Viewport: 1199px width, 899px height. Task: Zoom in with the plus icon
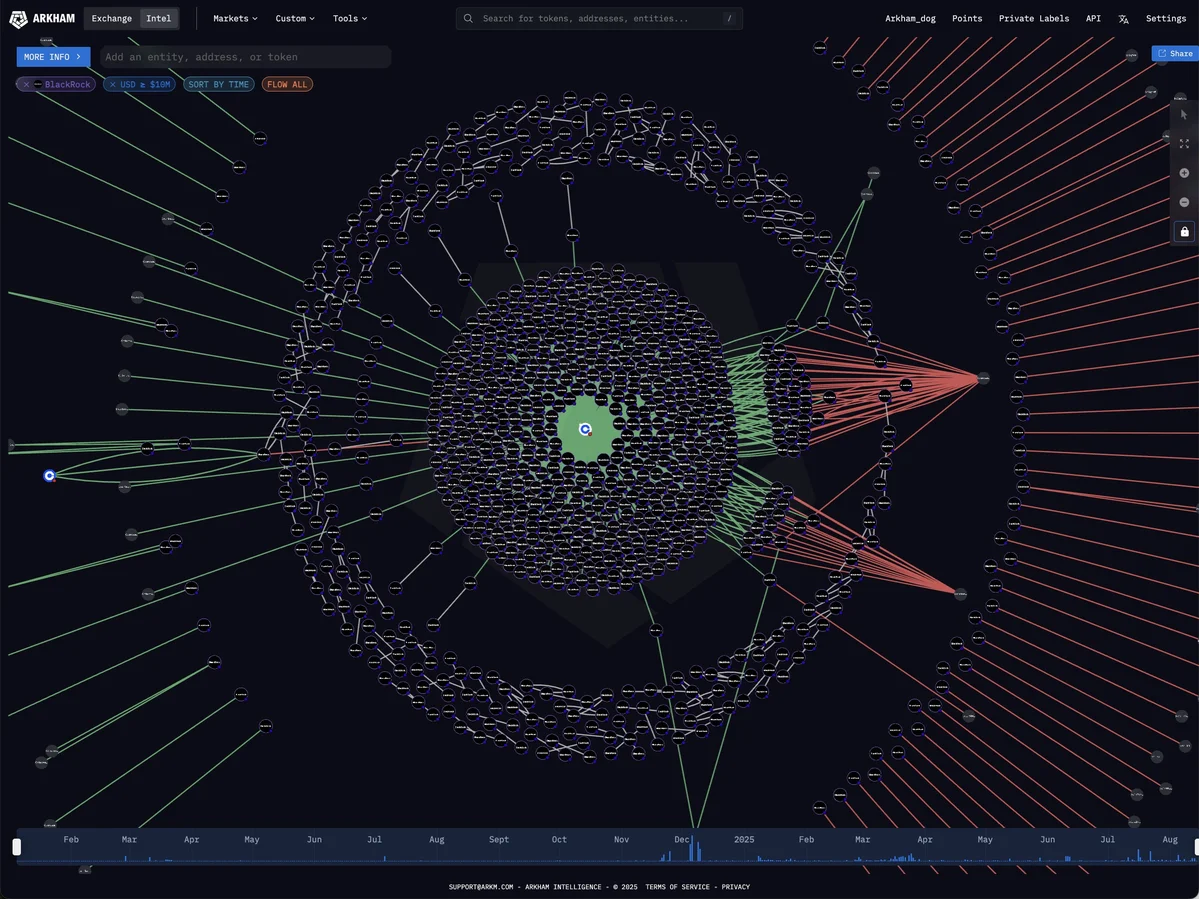point(1184,173)
